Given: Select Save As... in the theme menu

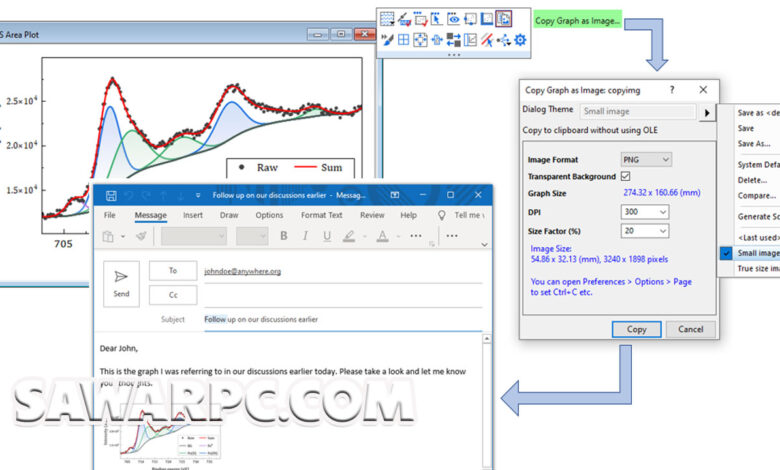Looking at the screenshot, I should [x=754, y=144].
